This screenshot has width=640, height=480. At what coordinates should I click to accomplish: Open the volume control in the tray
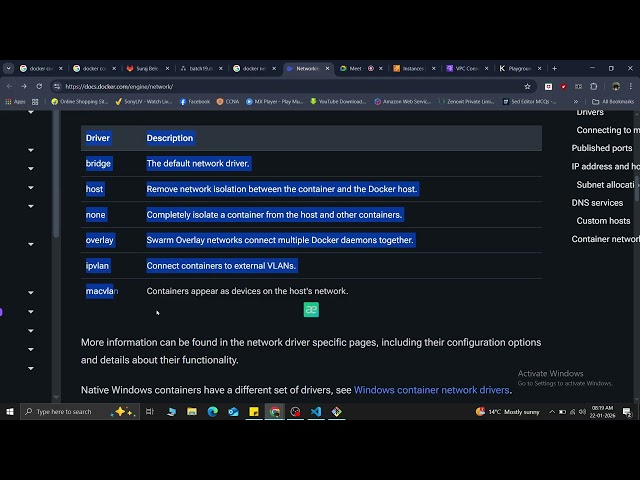(x=582, y=412)
